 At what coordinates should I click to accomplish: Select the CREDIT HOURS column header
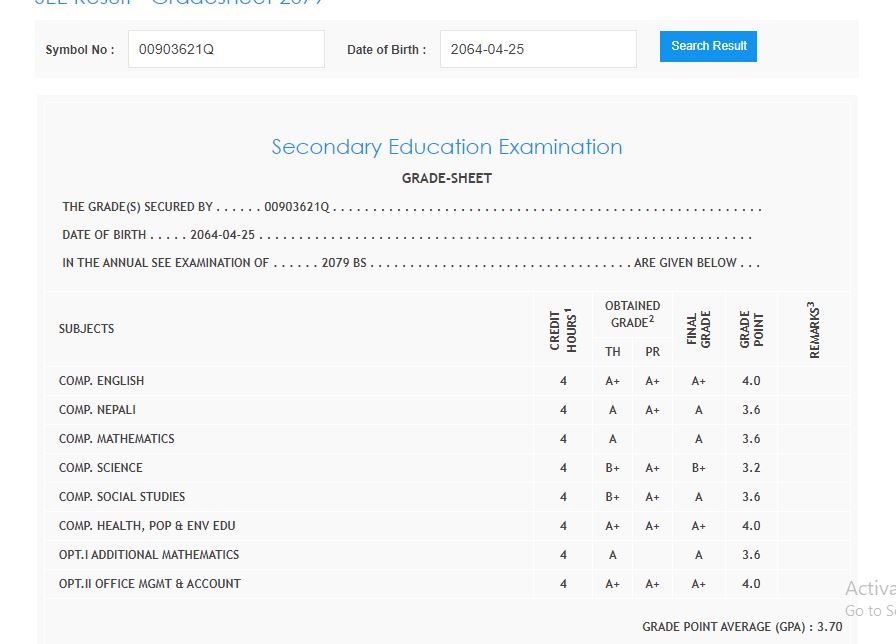564,329
